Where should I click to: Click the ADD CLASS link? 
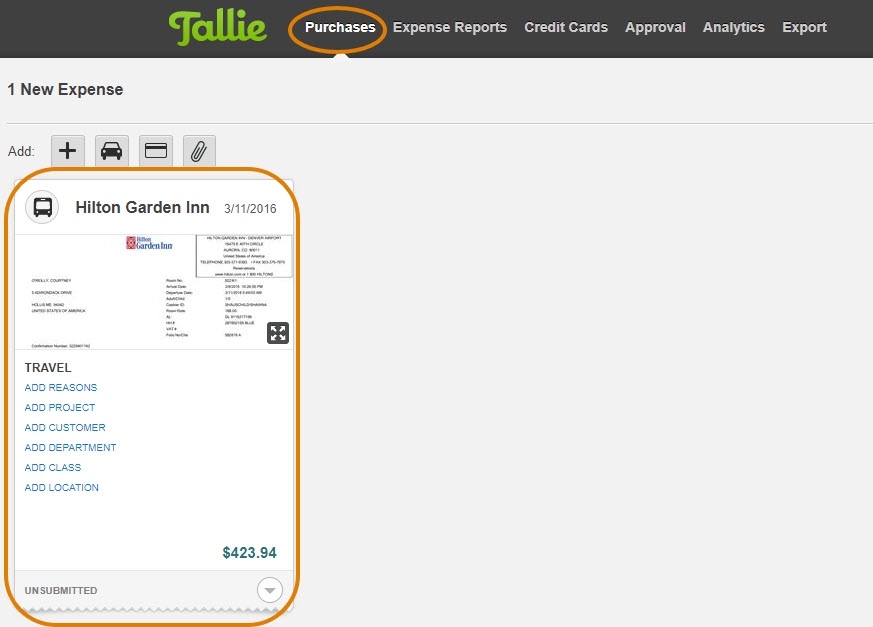click(x=53, y=468)
